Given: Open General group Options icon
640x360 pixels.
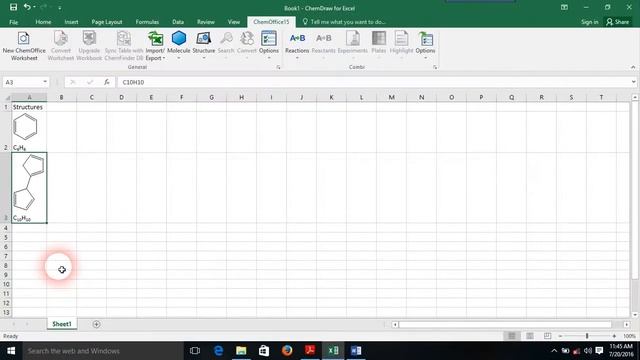Looking at the screenshot, I should coord(269,39).
